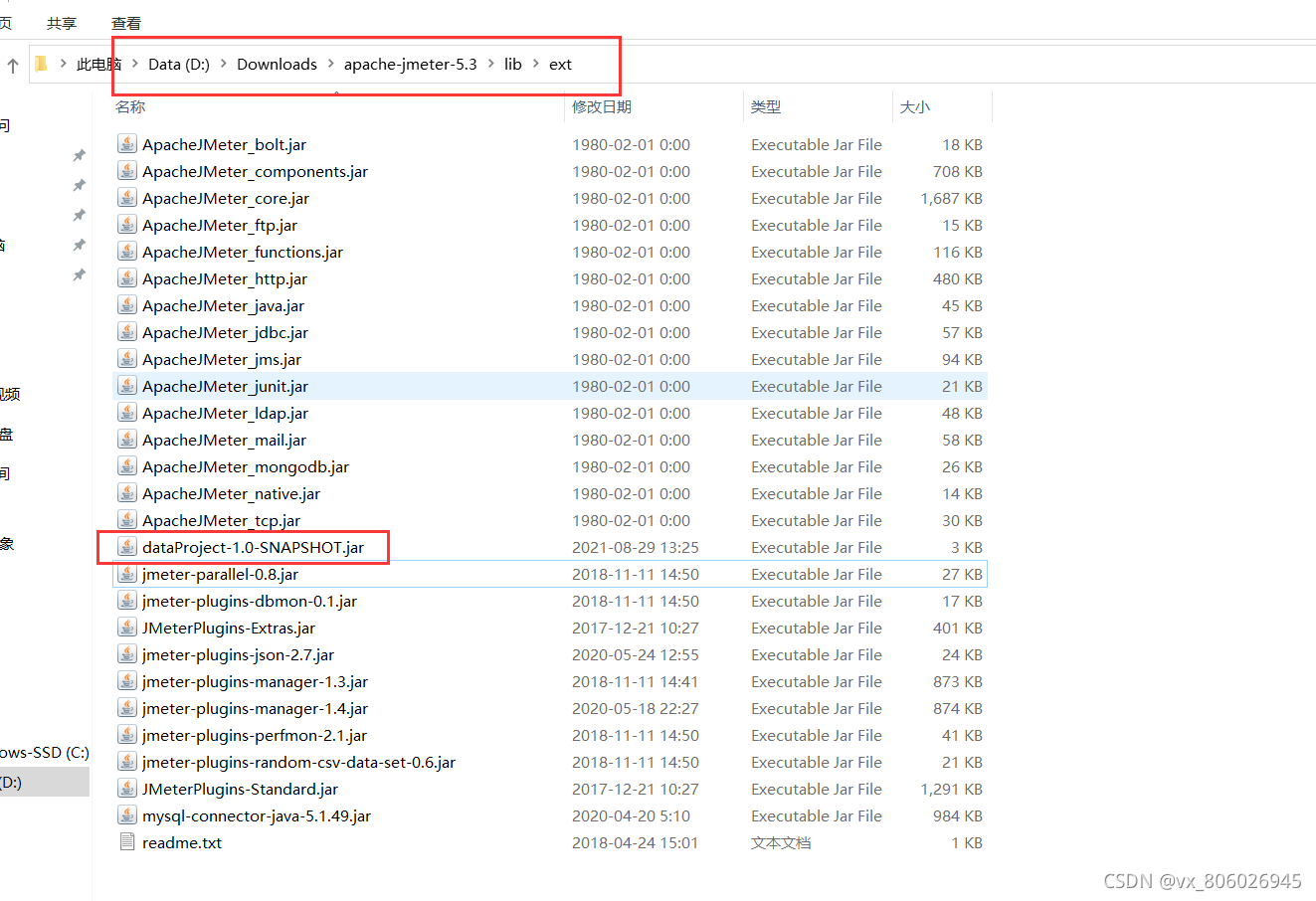The height and width of the screenshot is (901, 1316).
Task: Open the 共享 ribbon tab
Action: pyautogui.click(x=62, y=23)
